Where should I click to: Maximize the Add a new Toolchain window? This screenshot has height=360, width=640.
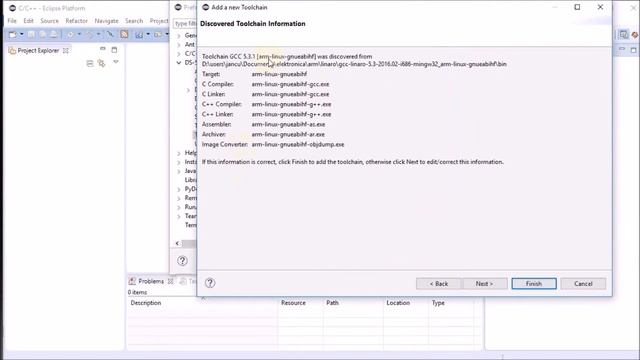click(577, 7)
